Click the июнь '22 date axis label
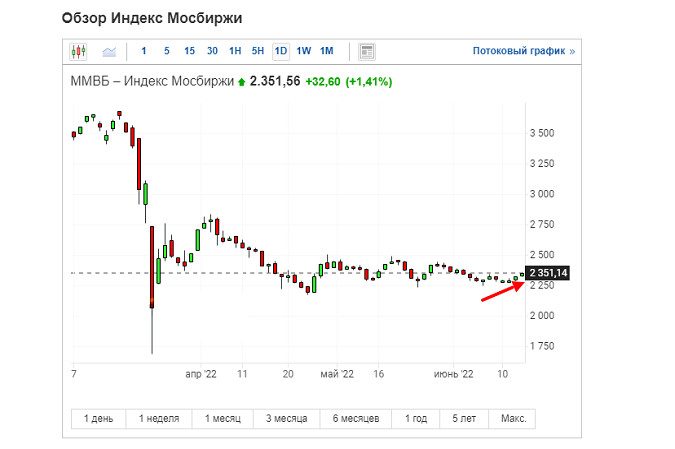 pos(453,374)
